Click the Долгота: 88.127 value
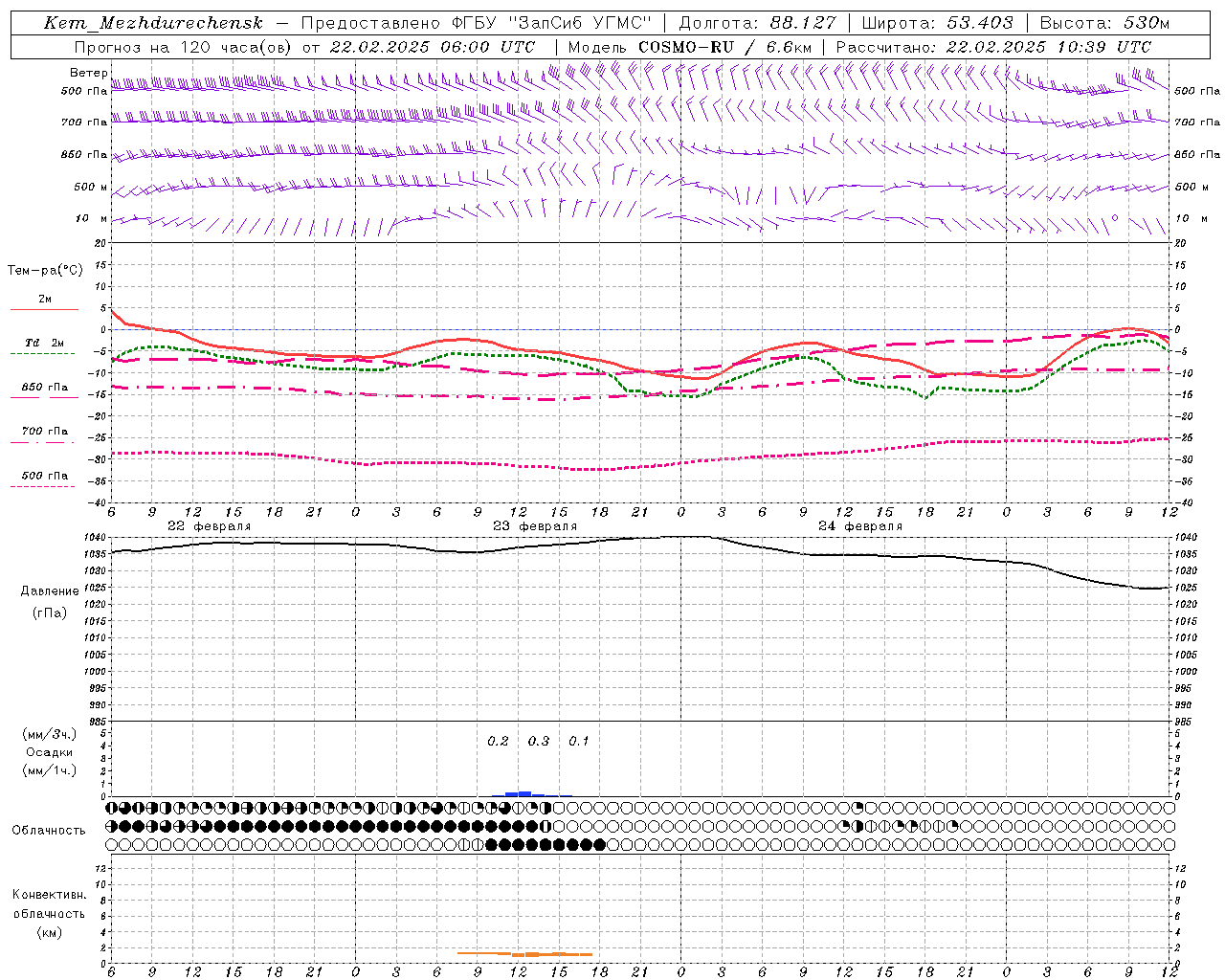The image size is (1225, 980). [x=757, y=23]
